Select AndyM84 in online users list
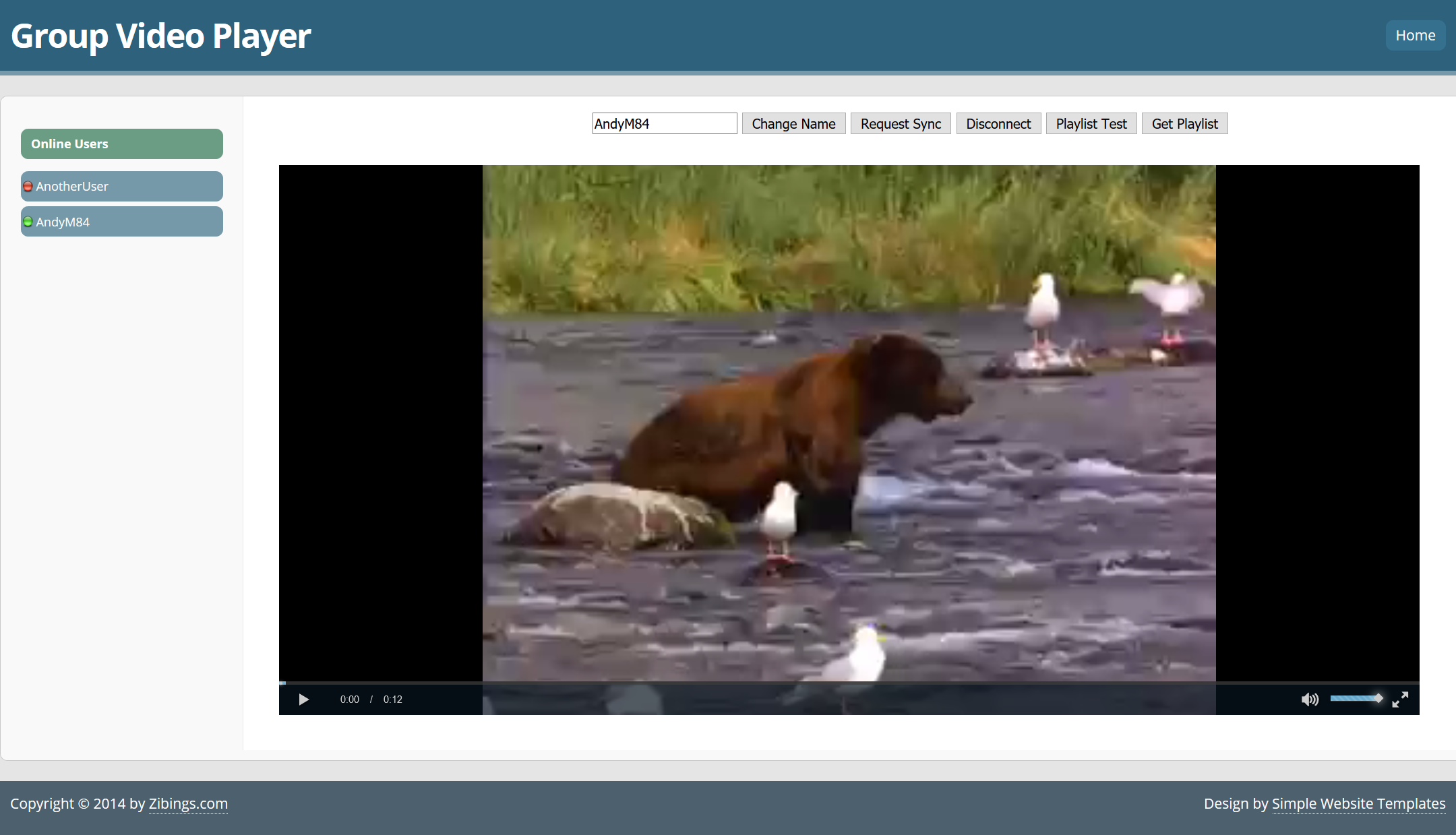 point(122,222)
